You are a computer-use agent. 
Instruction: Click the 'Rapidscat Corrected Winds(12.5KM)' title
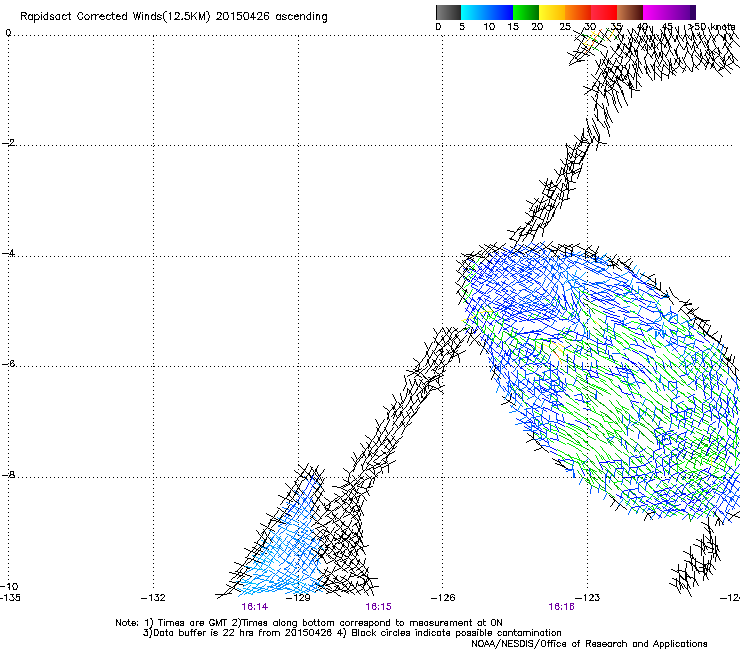[115, 17]
